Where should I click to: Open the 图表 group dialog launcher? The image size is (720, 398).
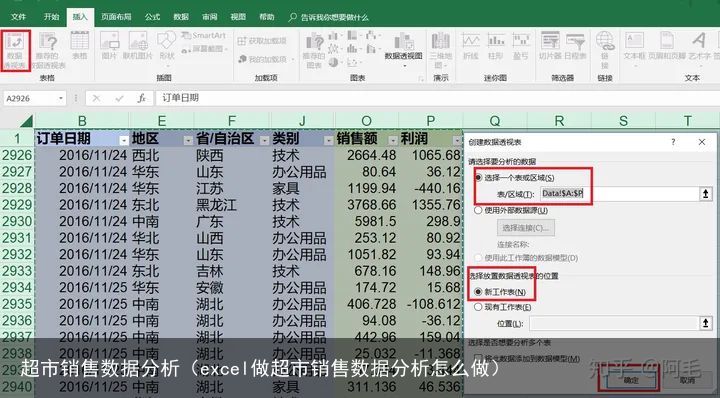pyautogui.click(x=421, y=79)
